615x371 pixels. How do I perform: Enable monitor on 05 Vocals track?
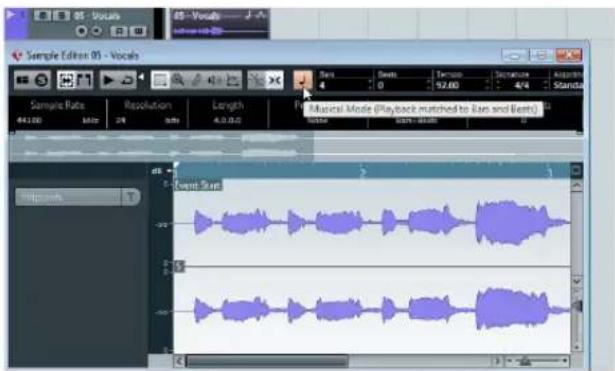(97, 31)
